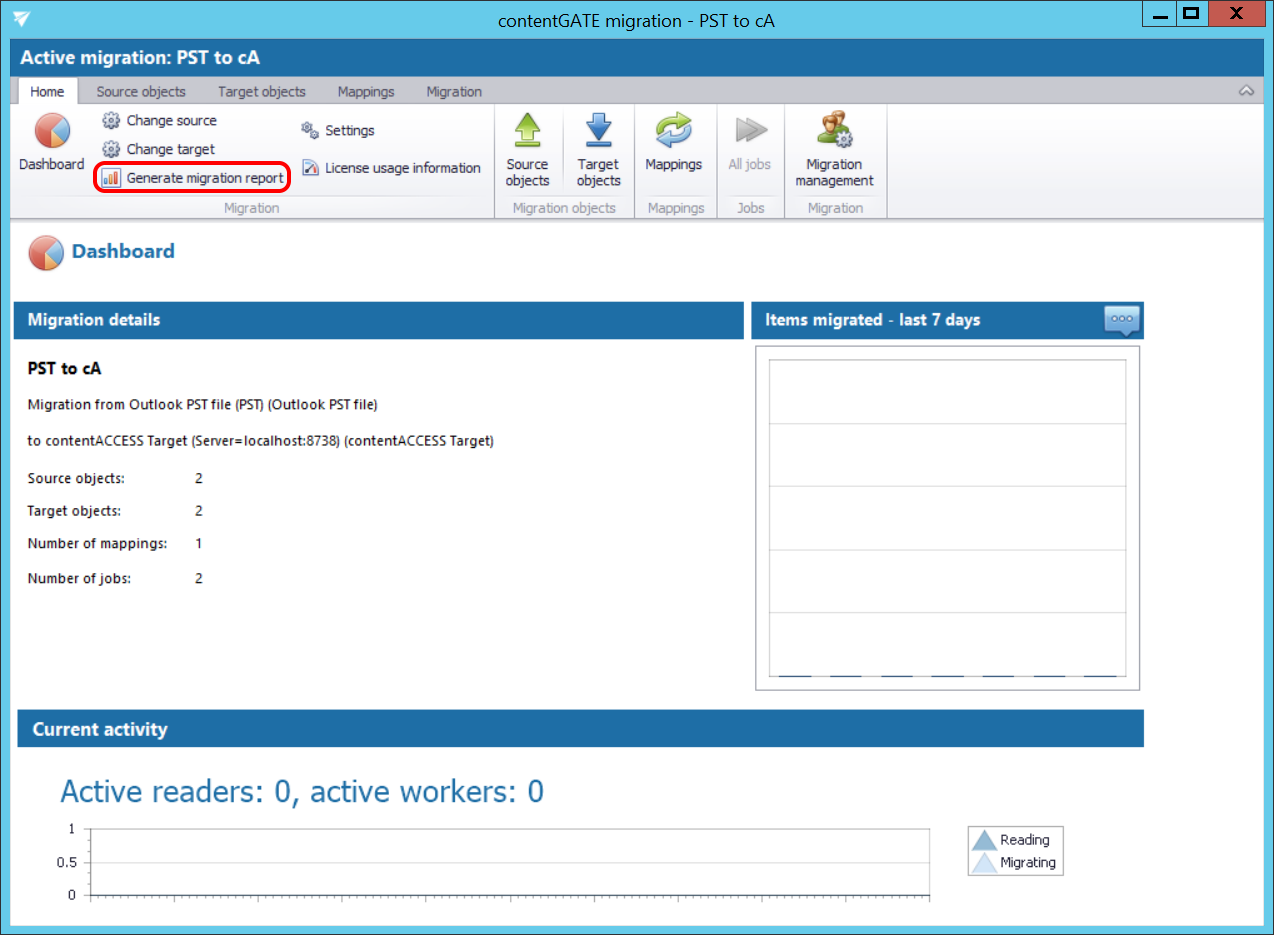Switch to the Source objects tab
The height and width of the screenshot is (935, 1274).
(x=141, y=91)
